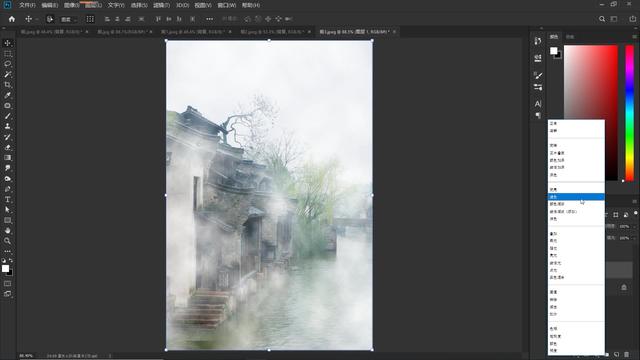Click the Home icon in options bar
640x360 pixels.
coord(11,19)
